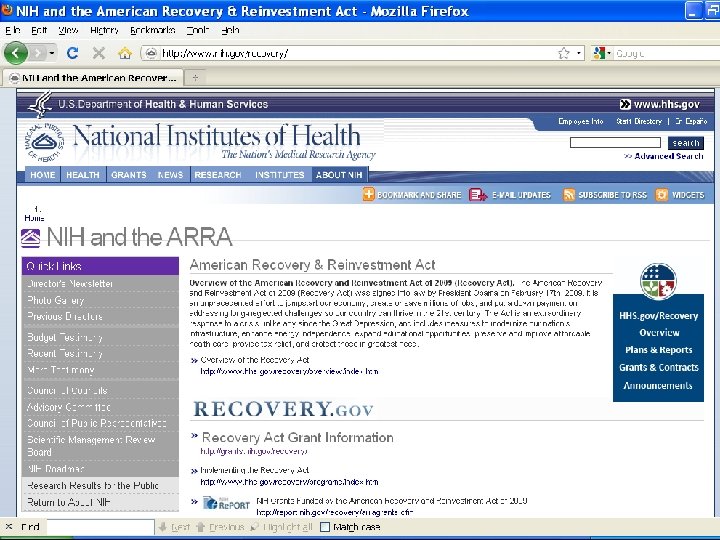Open the History menu
Viewport: 720px width, 540px height.
coord(104,30)
